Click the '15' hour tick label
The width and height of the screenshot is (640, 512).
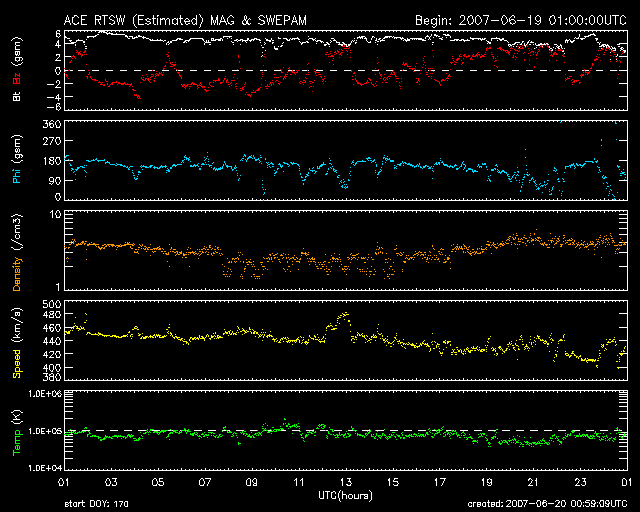click(393, 483)
